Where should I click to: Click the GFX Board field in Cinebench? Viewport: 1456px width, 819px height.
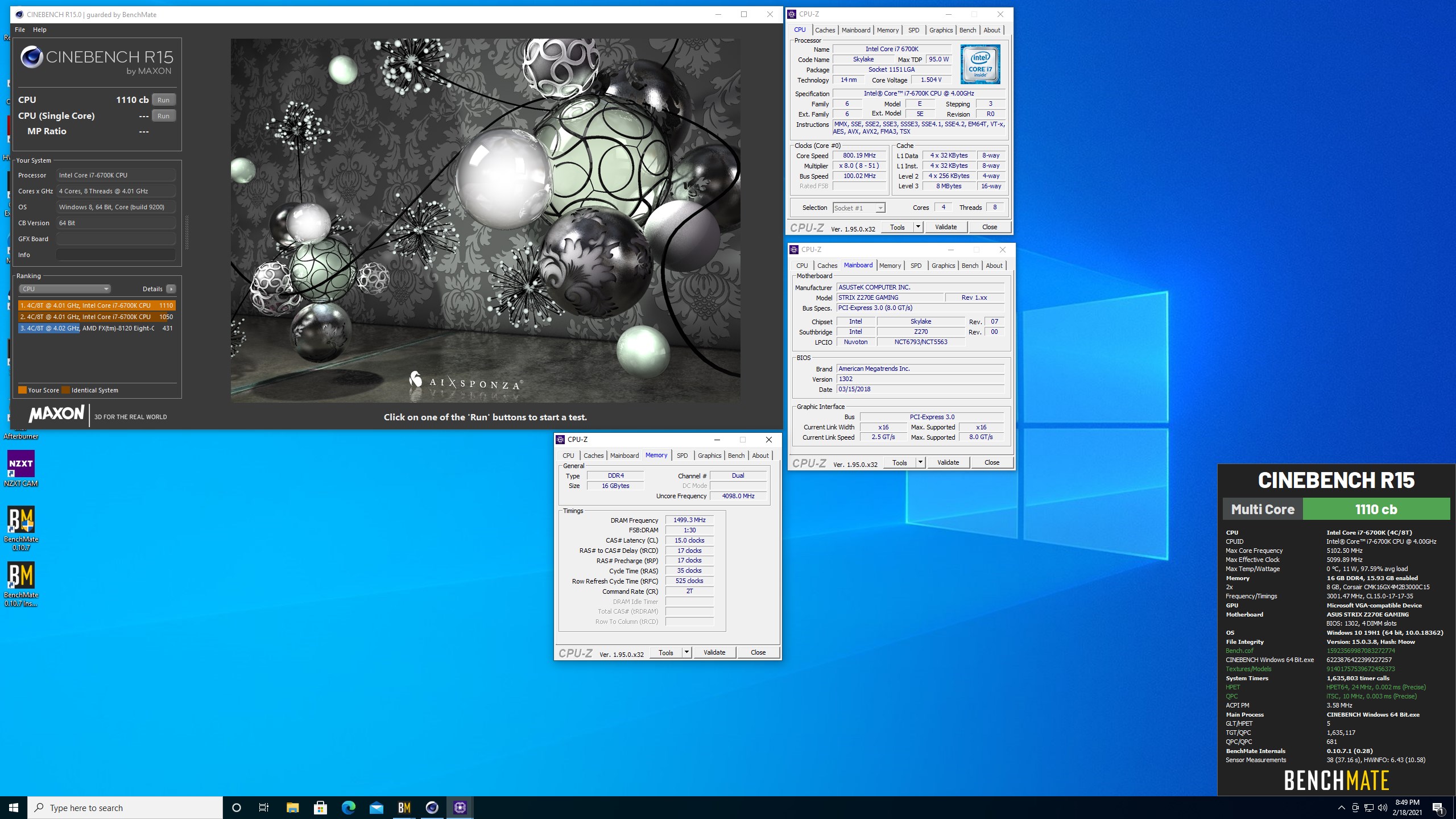[116, 239]
